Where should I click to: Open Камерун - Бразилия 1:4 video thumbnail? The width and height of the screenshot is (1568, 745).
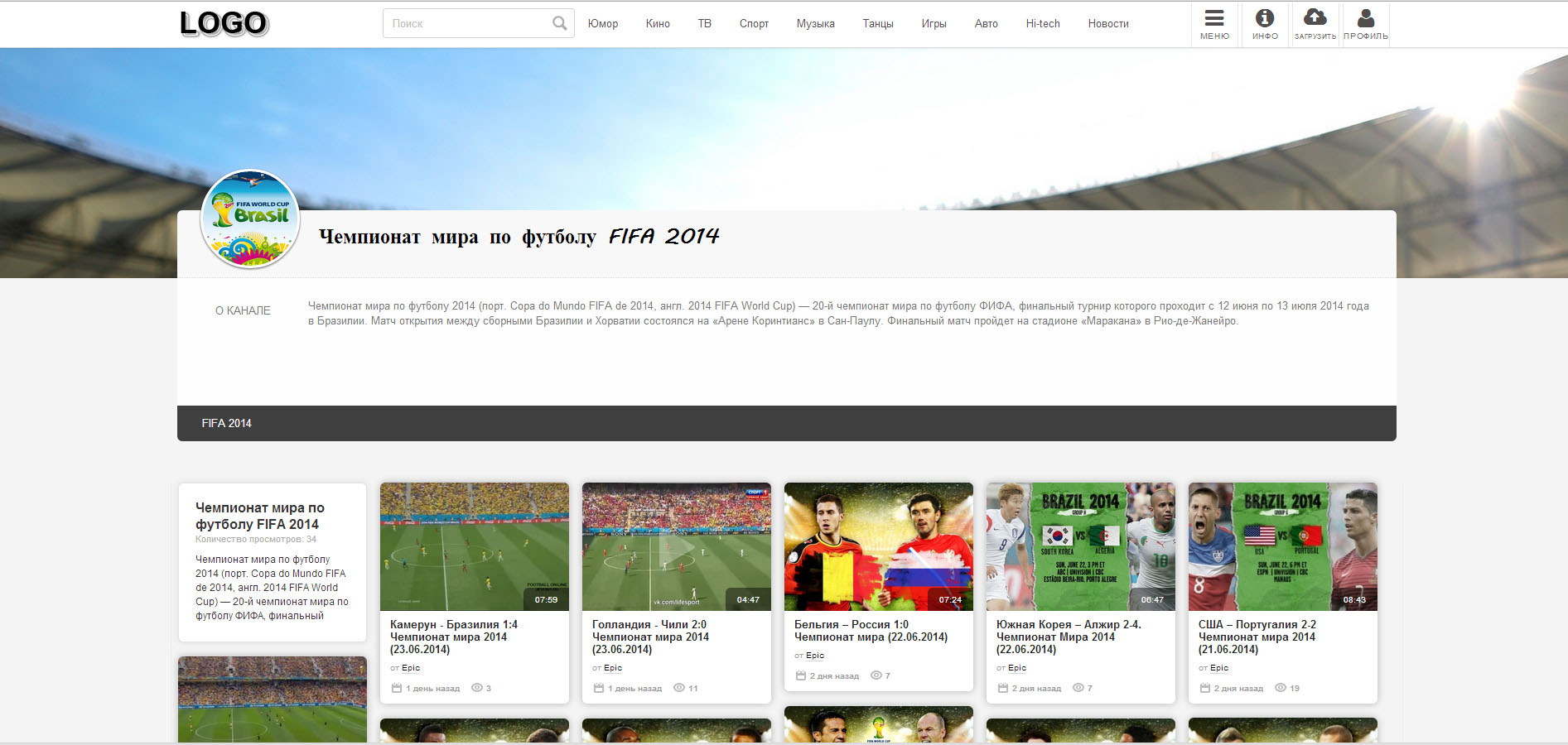tap(475, 546)
